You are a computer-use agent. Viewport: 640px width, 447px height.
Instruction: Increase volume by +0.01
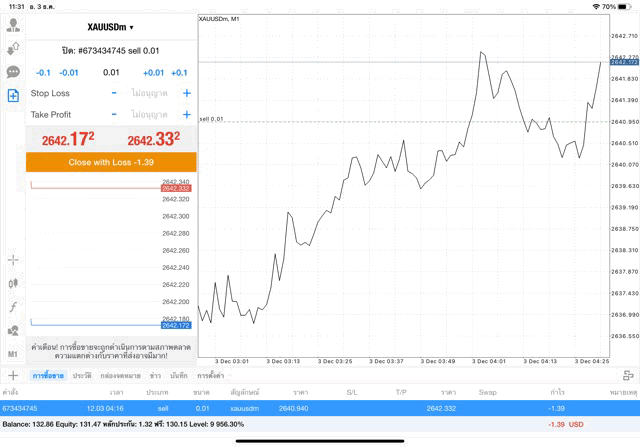153,72
